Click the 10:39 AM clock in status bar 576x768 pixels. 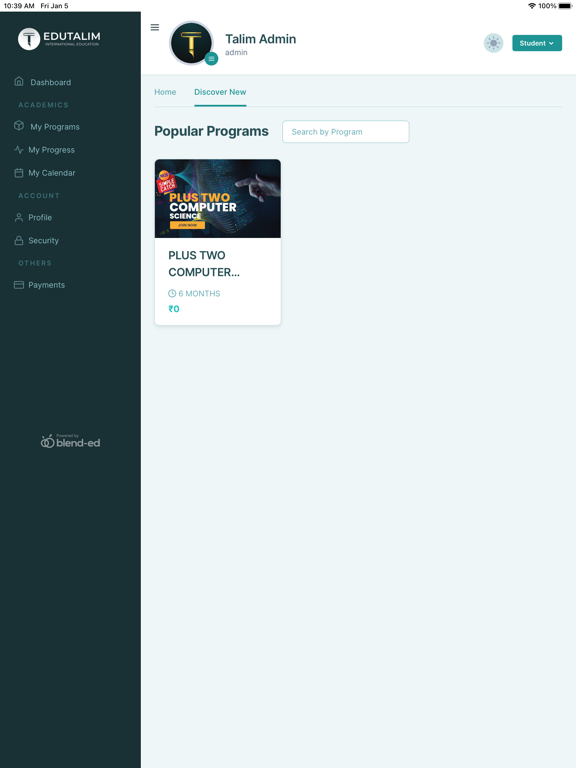19,6
